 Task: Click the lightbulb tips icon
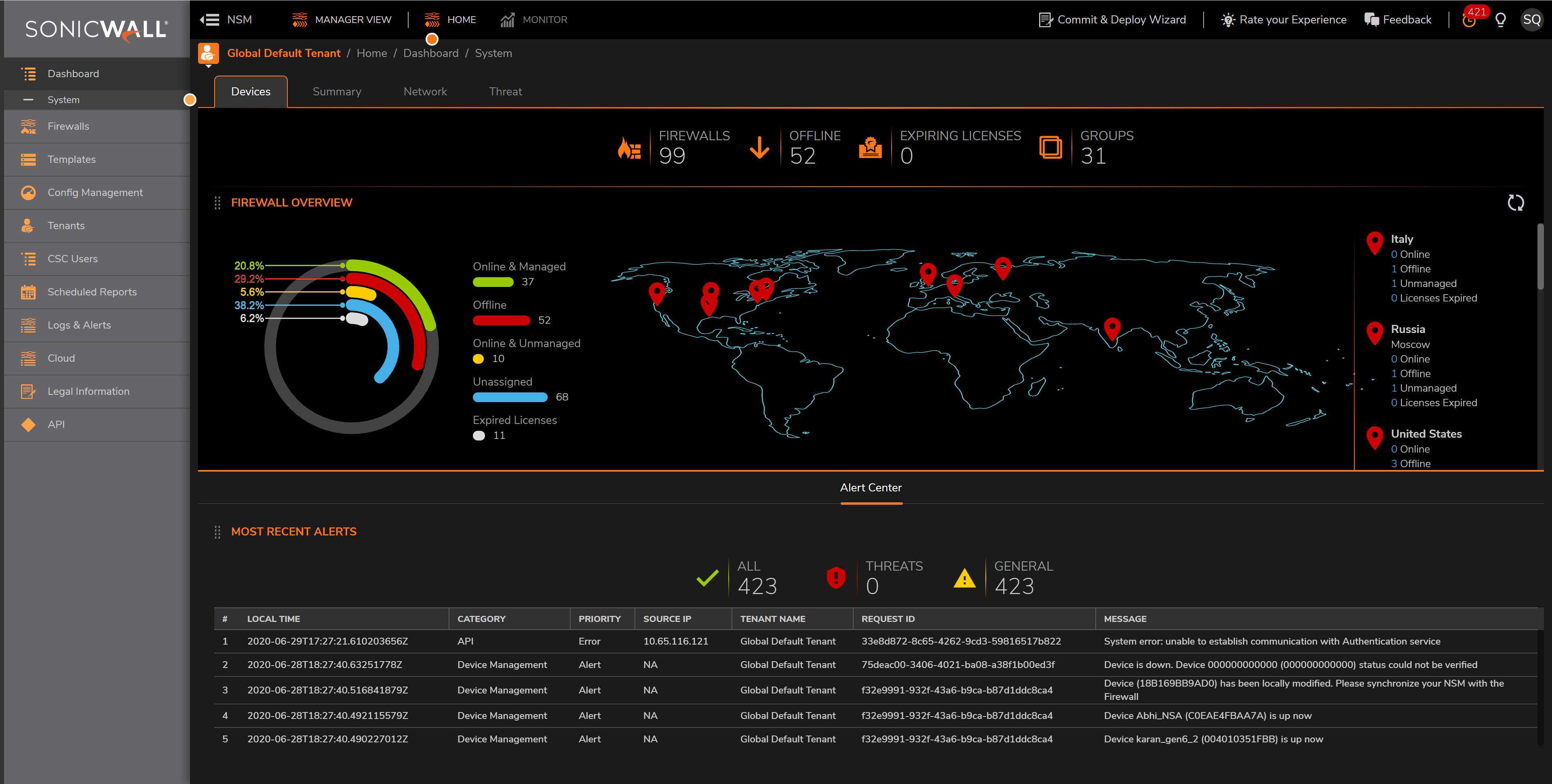click(x=1500, y=20)
